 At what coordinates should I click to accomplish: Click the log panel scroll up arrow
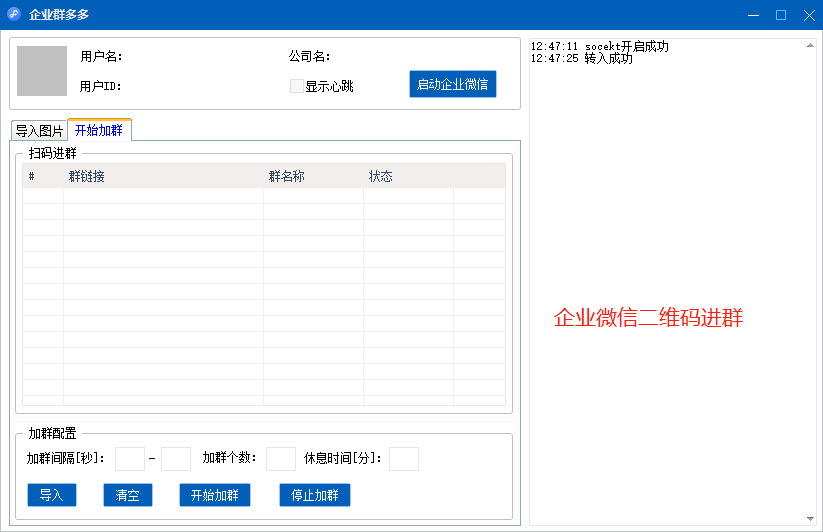tap(810, 46)
